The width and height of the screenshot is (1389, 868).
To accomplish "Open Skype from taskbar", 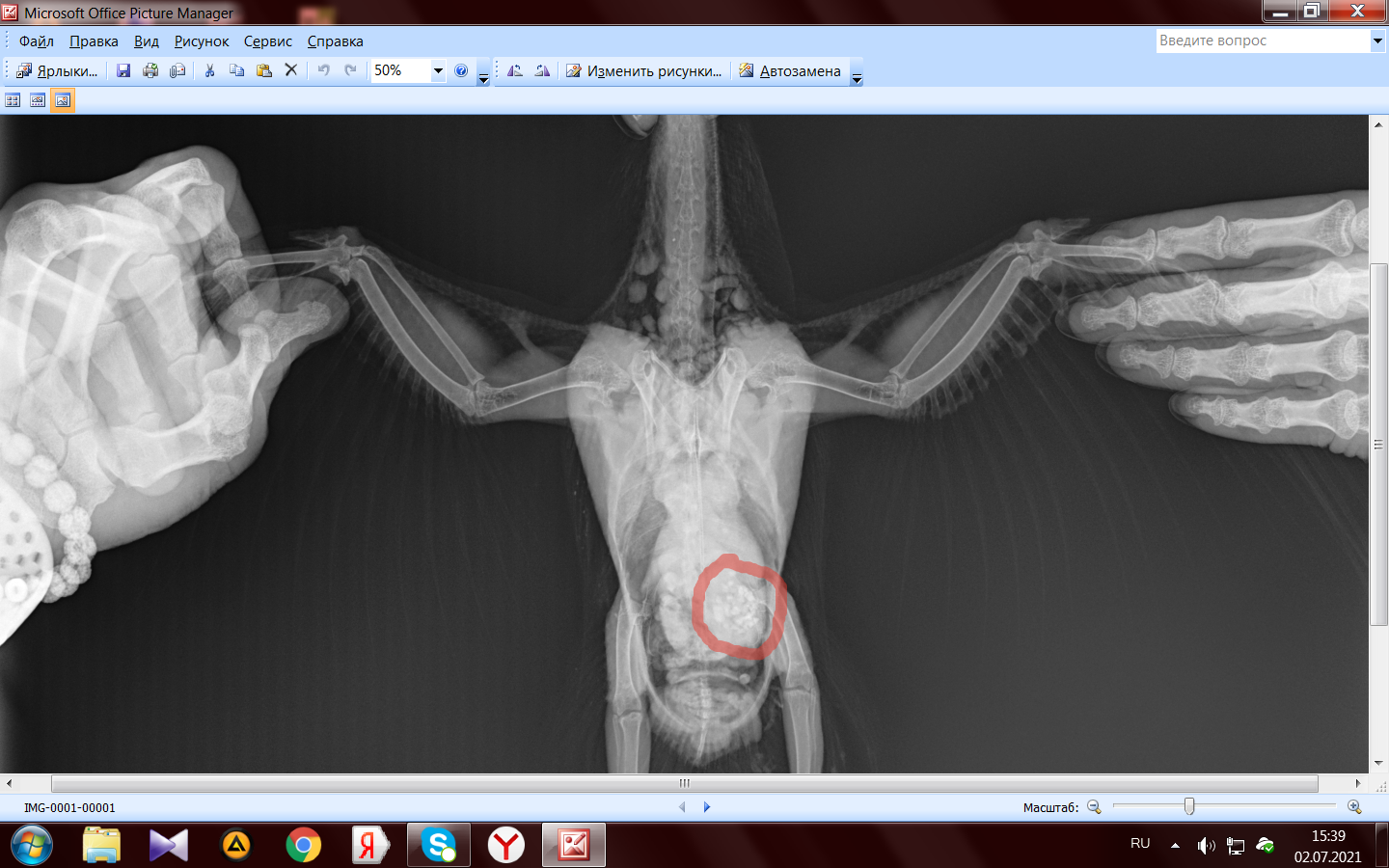I will tap(439, 846).
